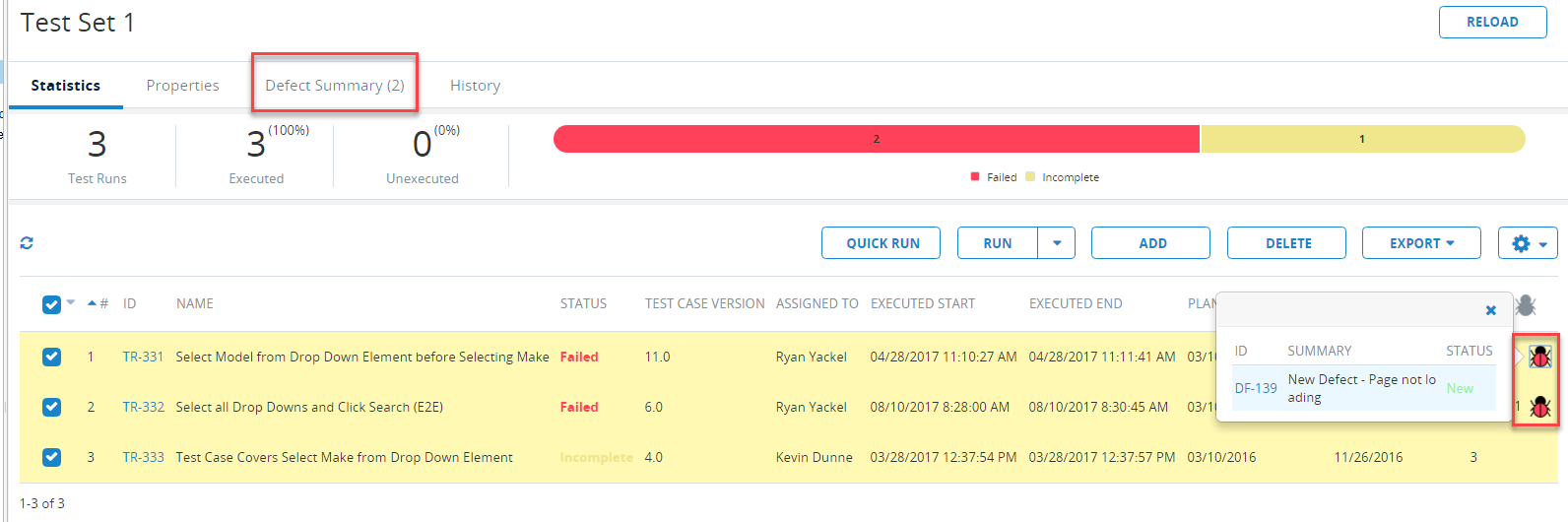Uncheck the checkbox for row TR-331
The height and width of the screenshot is (522, 1568).
tap(51, 357)
